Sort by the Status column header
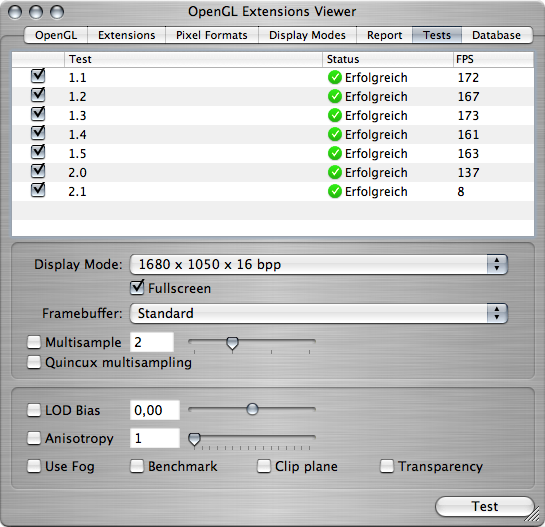545x527 pixels. [x=388, y=59]
